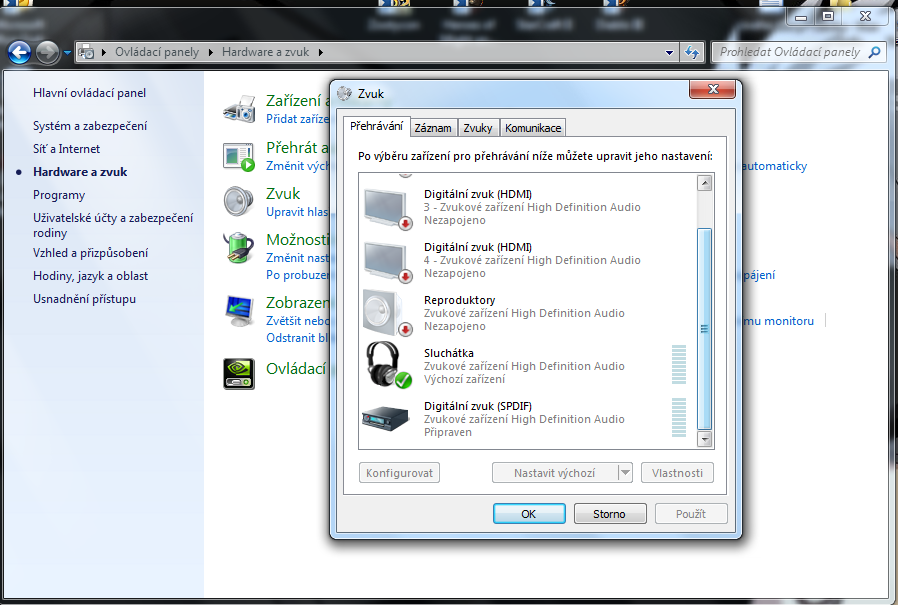Image resolution: width=898 pixels, height=605 pixels.
Task: Expand the root arrow before Ovládací panely
Action: 104,52
